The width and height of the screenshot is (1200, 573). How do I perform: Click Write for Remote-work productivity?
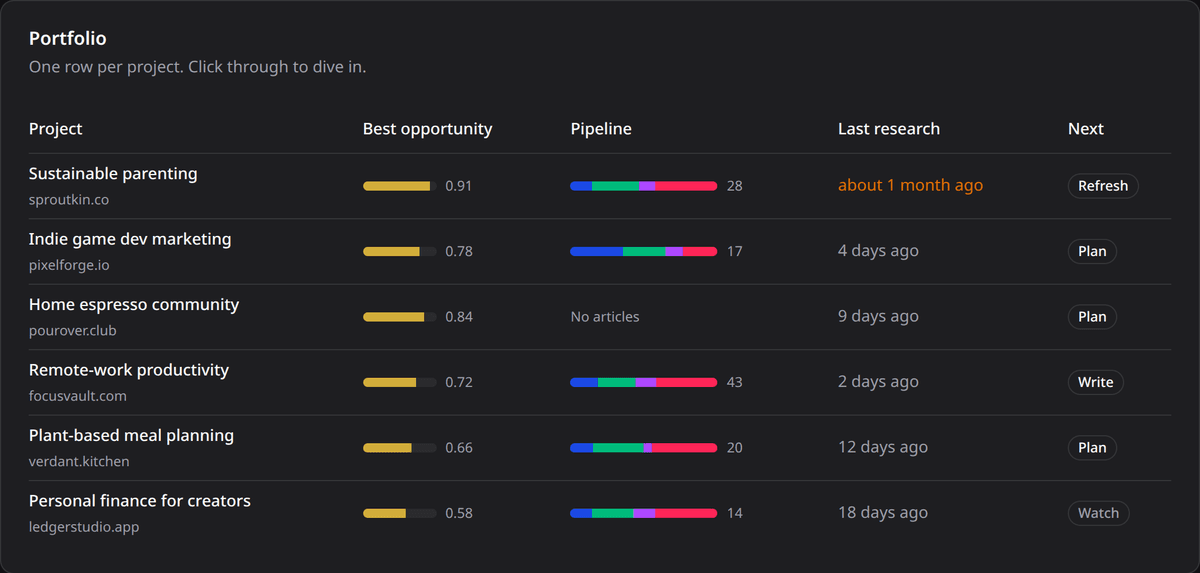pyautogui.click(x=1095, y=382)
